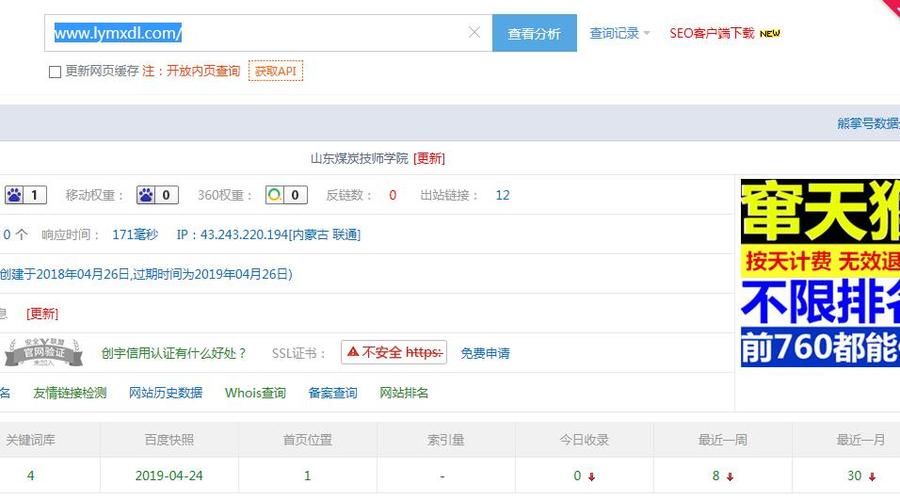900x500 pixels.
Task: Click the 360 weight circle badge
Action: coord(286,195)
